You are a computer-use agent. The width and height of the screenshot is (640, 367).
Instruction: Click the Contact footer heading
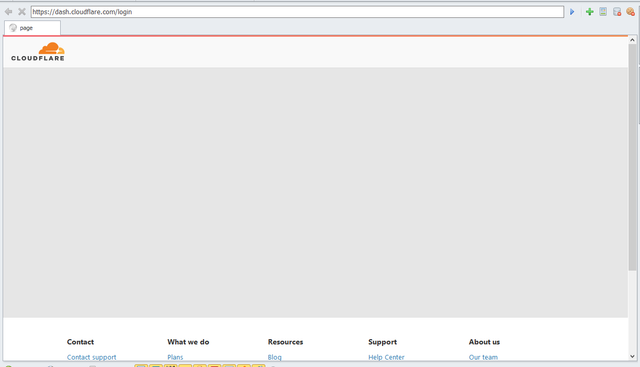pyautogui.click(x=80, y=342)
